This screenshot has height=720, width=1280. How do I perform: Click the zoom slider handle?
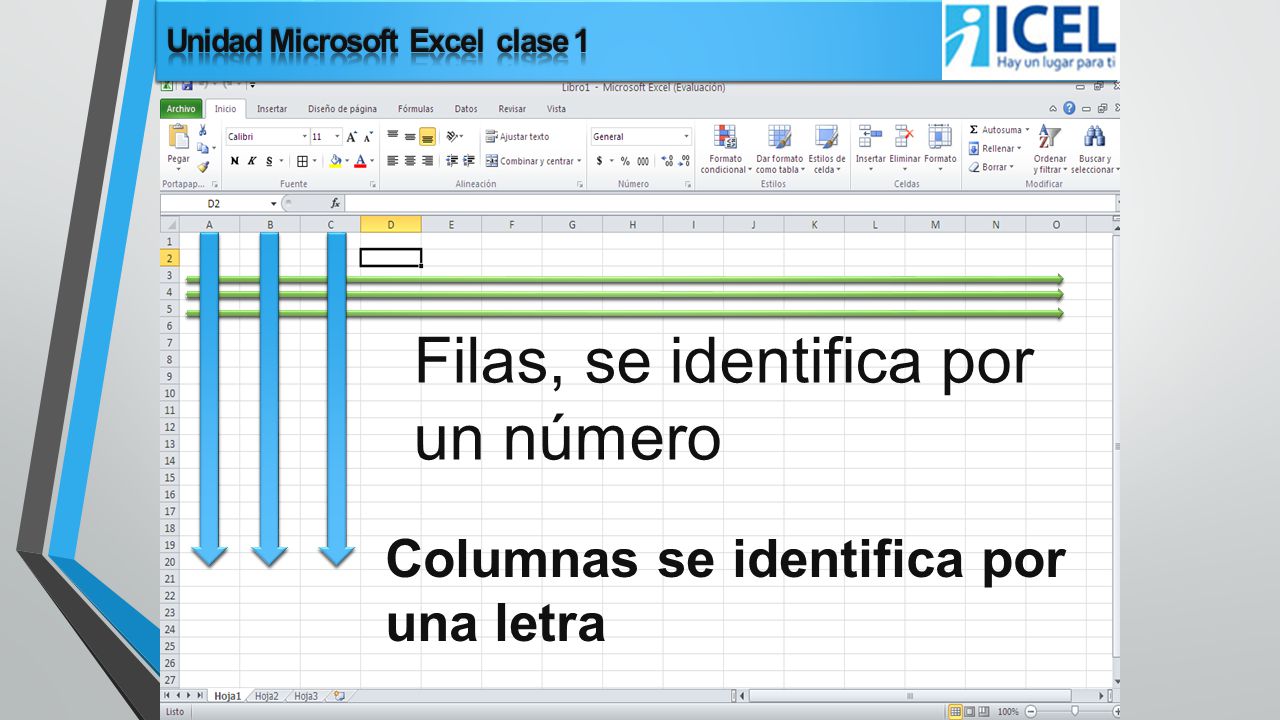pos(1075,711)
